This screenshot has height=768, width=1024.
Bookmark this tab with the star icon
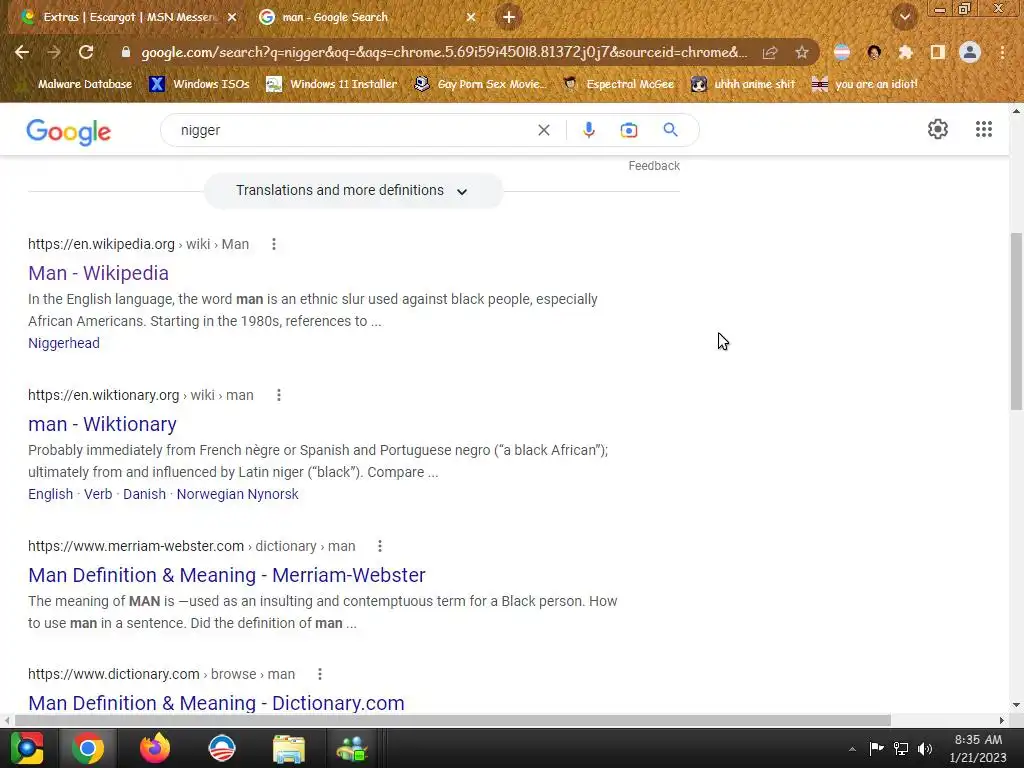pos(802,52)
